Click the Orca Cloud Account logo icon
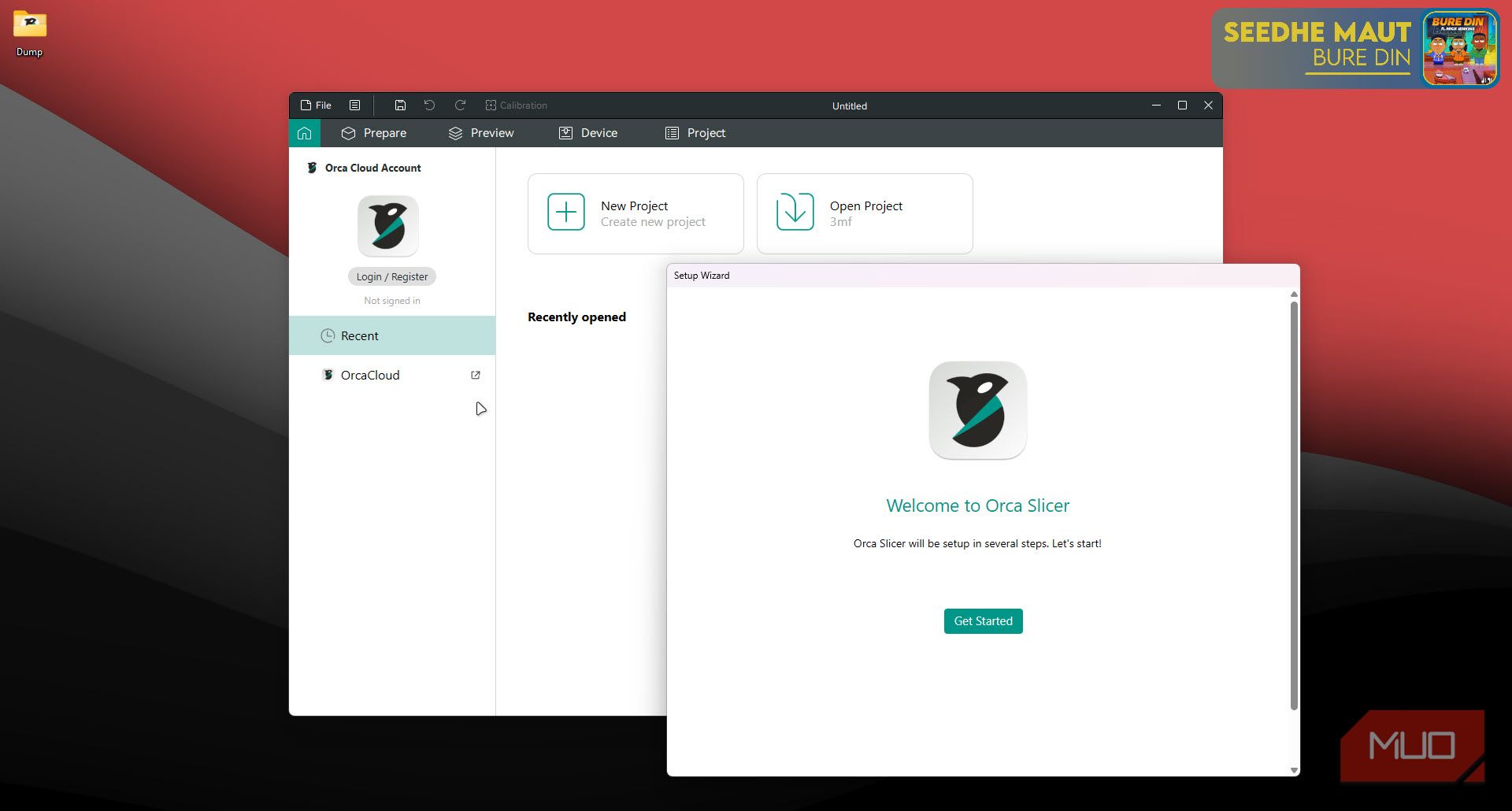Viewport: 1512px width, 811px height. 312,168
